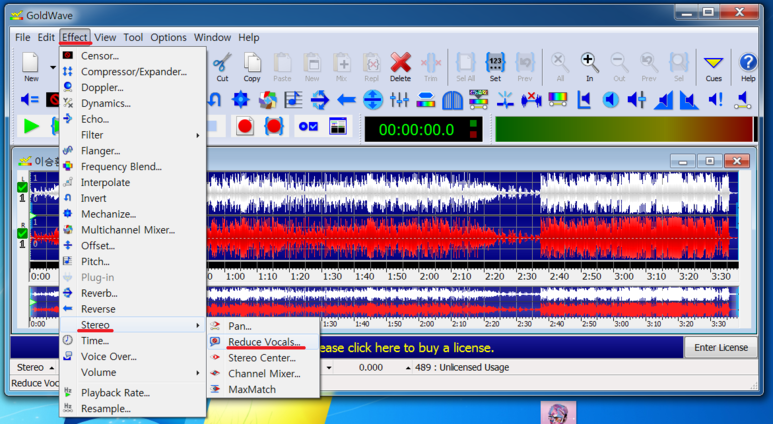Click the Fade out volume icon
The image size is (773, 424).
click(689, 100)
